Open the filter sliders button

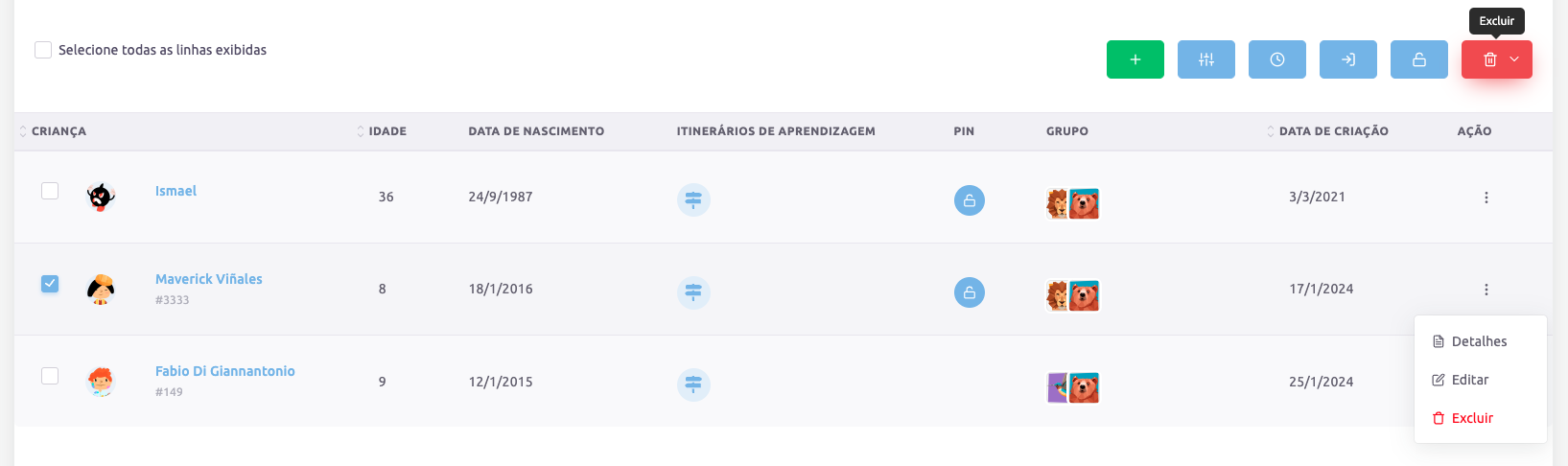click(1205, 59)
